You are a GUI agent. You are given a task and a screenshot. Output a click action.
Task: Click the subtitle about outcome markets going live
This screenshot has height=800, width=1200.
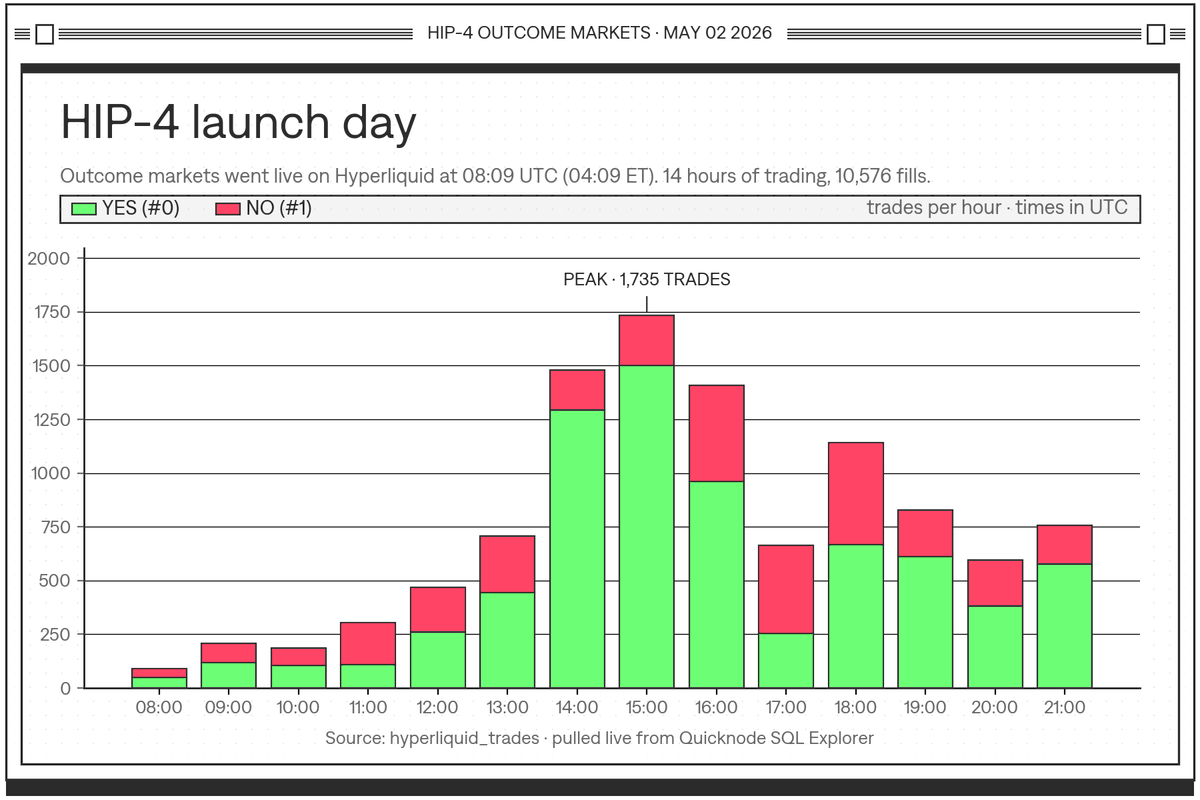tap(496, 176)
